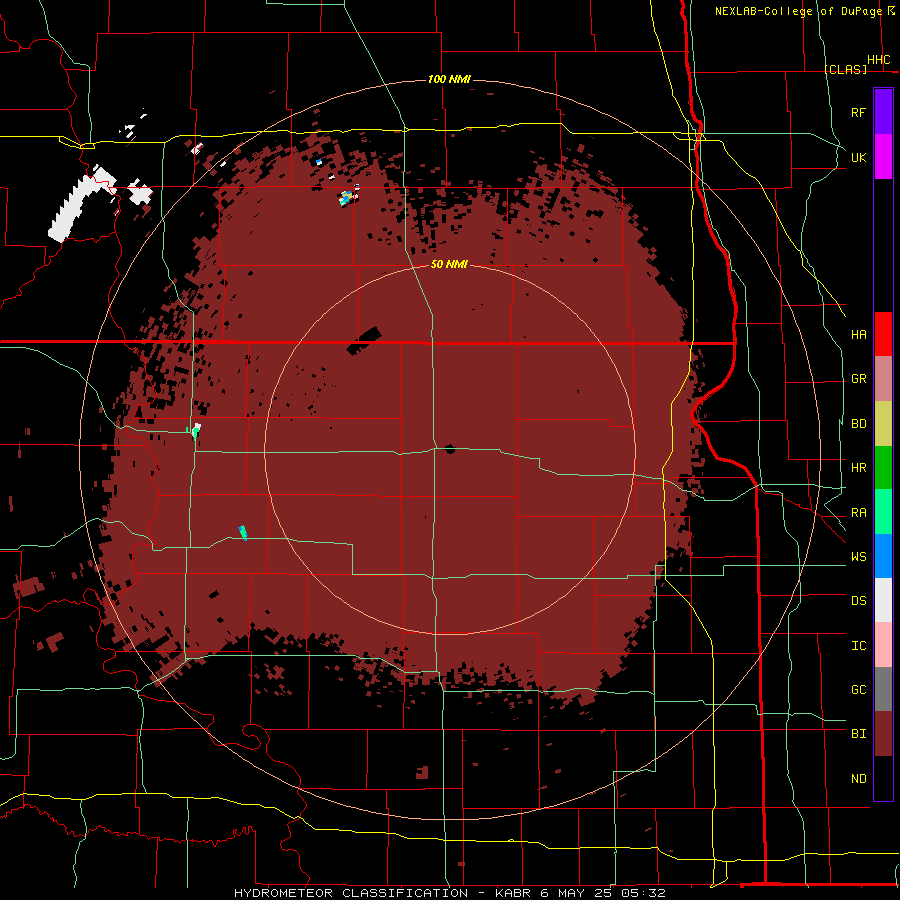Click the UK legend label
The image size is (900, 900).
(858, 157)
